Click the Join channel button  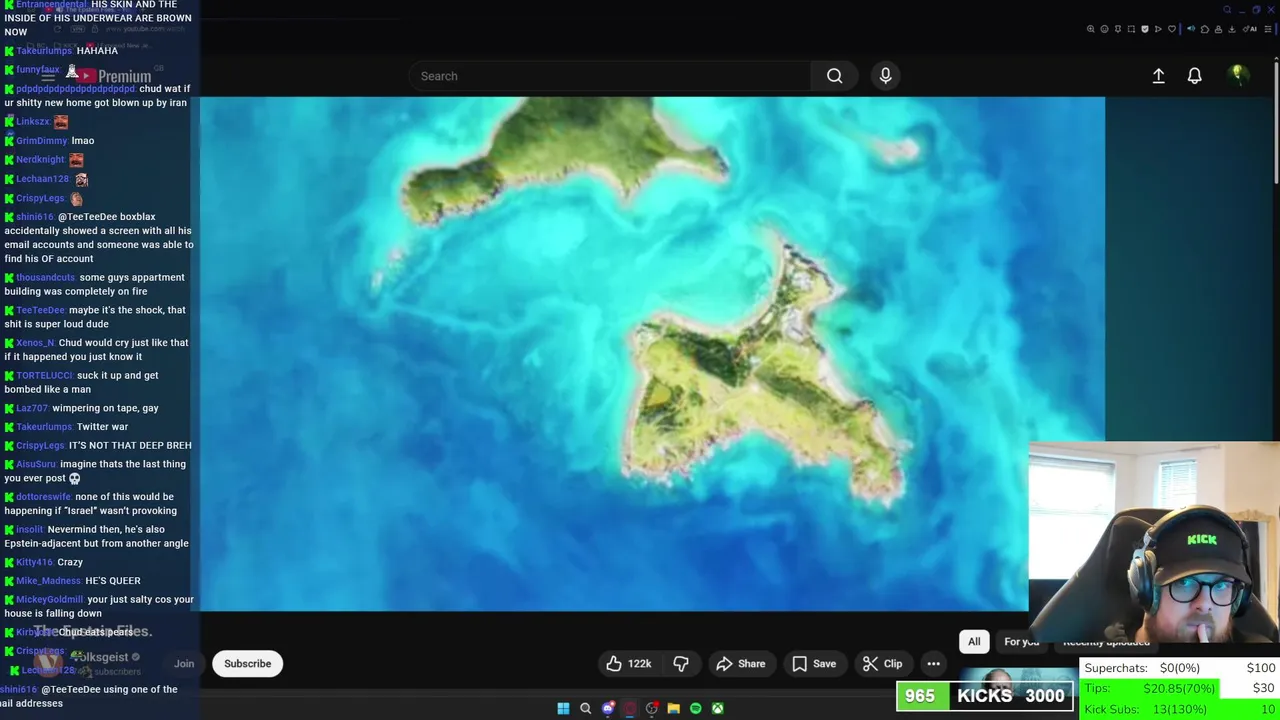[184, 663]
